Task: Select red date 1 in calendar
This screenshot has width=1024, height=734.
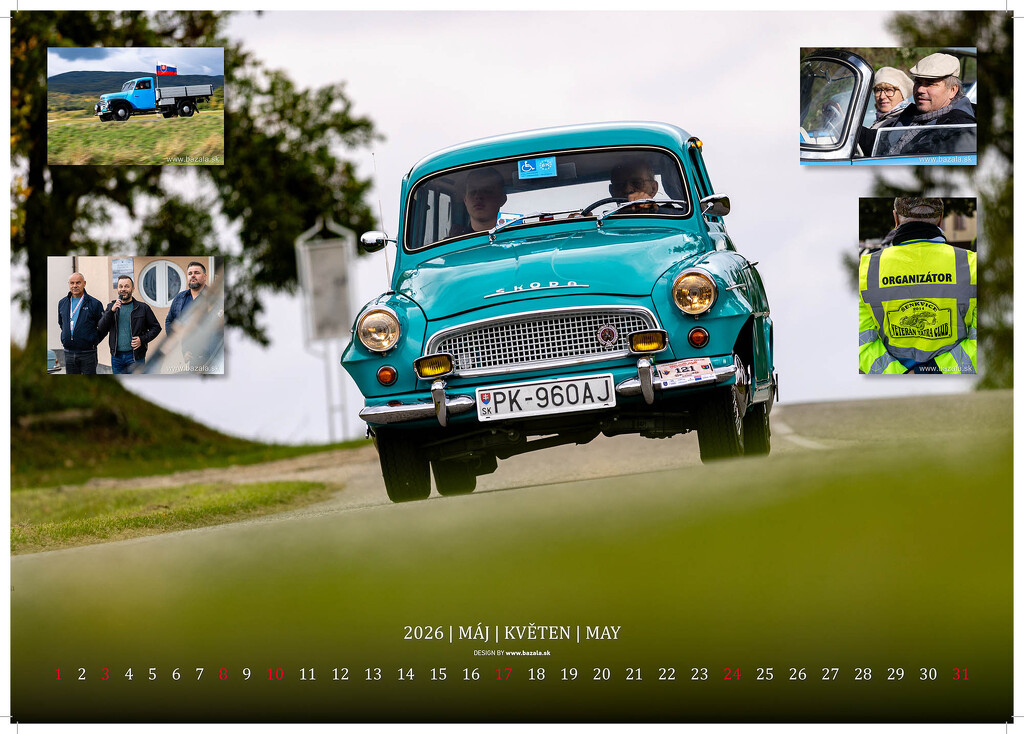Action: [58, 674]
